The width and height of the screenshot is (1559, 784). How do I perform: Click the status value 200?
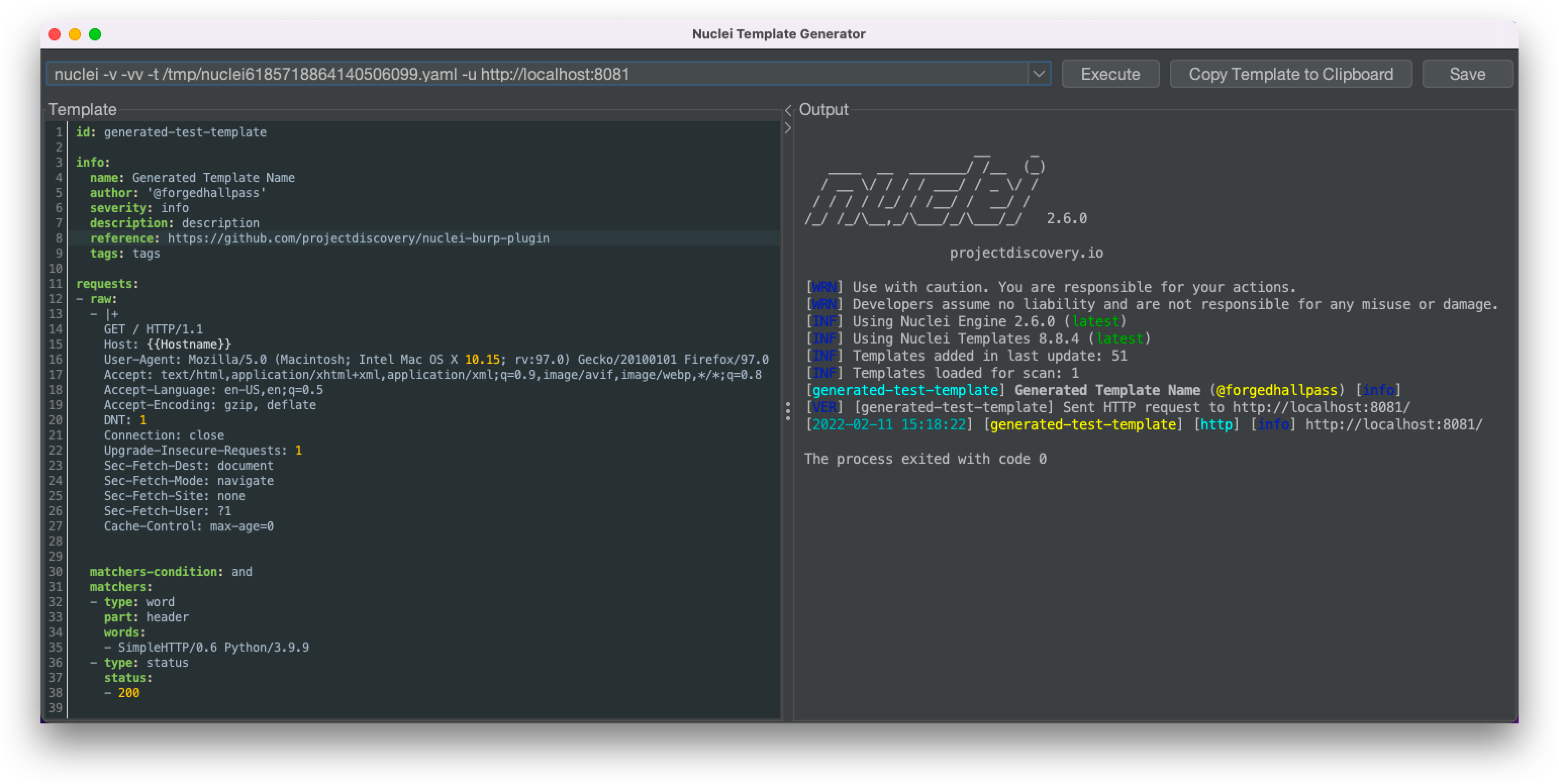click(x=128, y=693)
